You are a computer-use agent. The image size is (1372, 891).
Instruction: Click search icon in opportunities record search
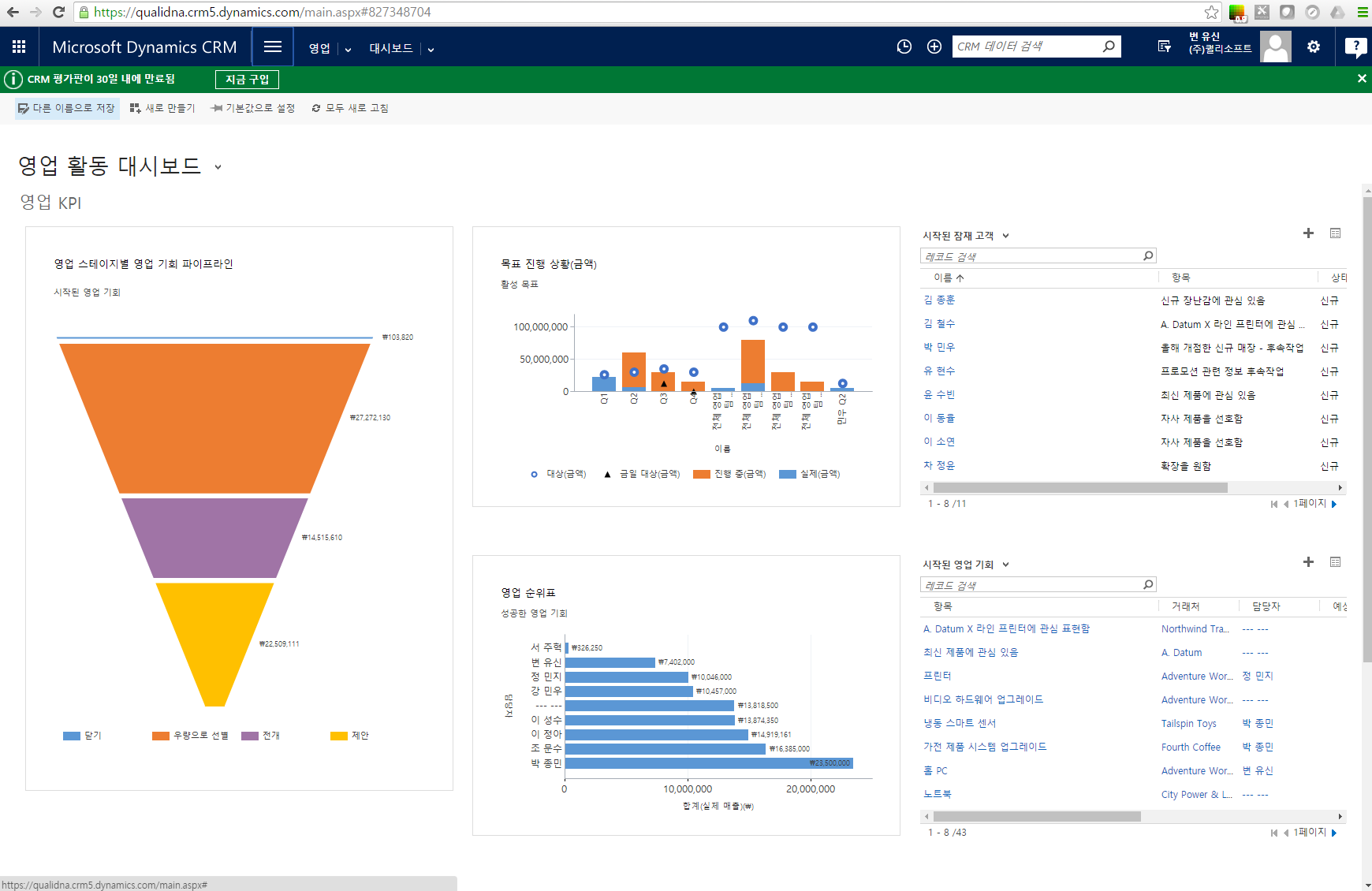pos(1148,585)
